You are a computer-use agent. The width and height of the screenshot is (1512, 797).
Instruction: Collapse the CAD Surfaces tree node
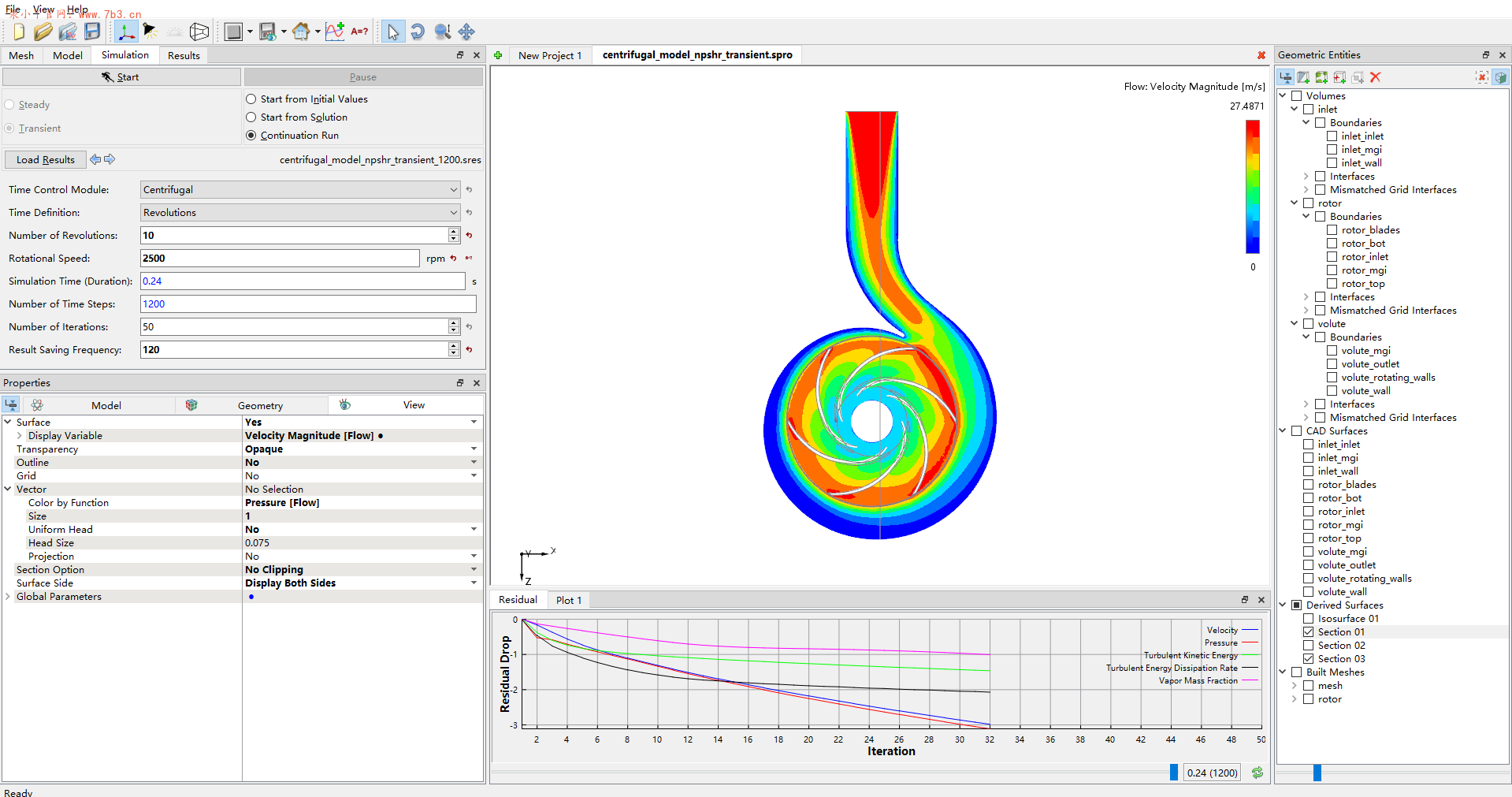[1283, 431]
